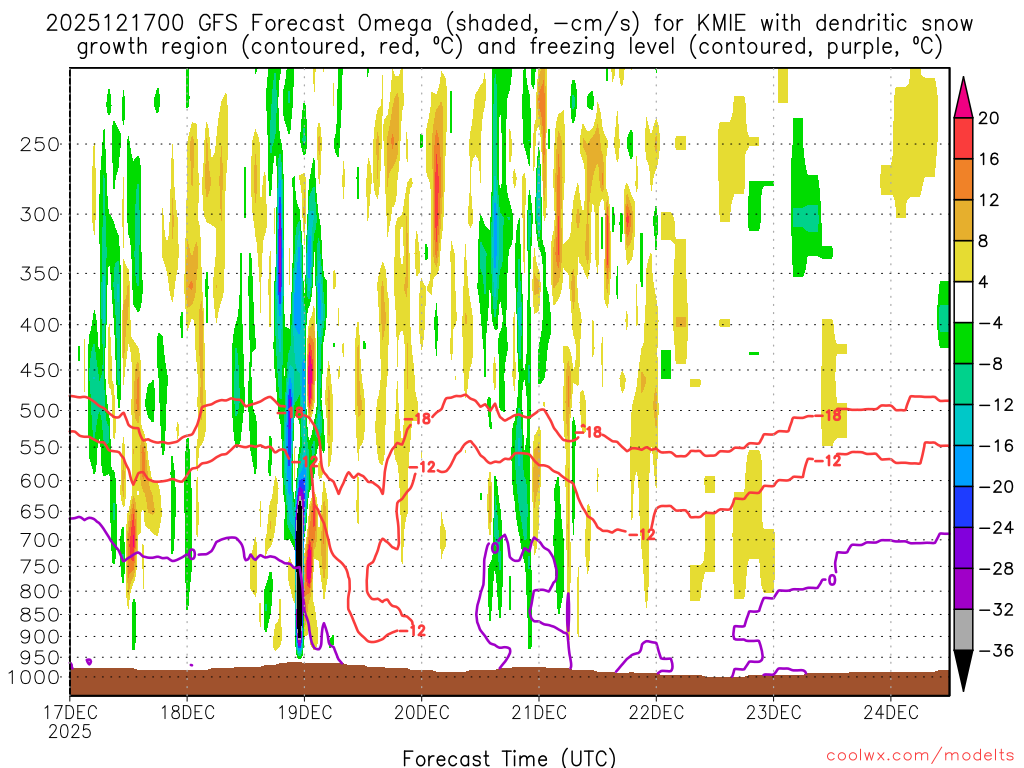Image resolution: width=1024 pixels, height=768 pixels.
Task: Open the coolwx.com/modelts link
Action: (x=920, y=756)
